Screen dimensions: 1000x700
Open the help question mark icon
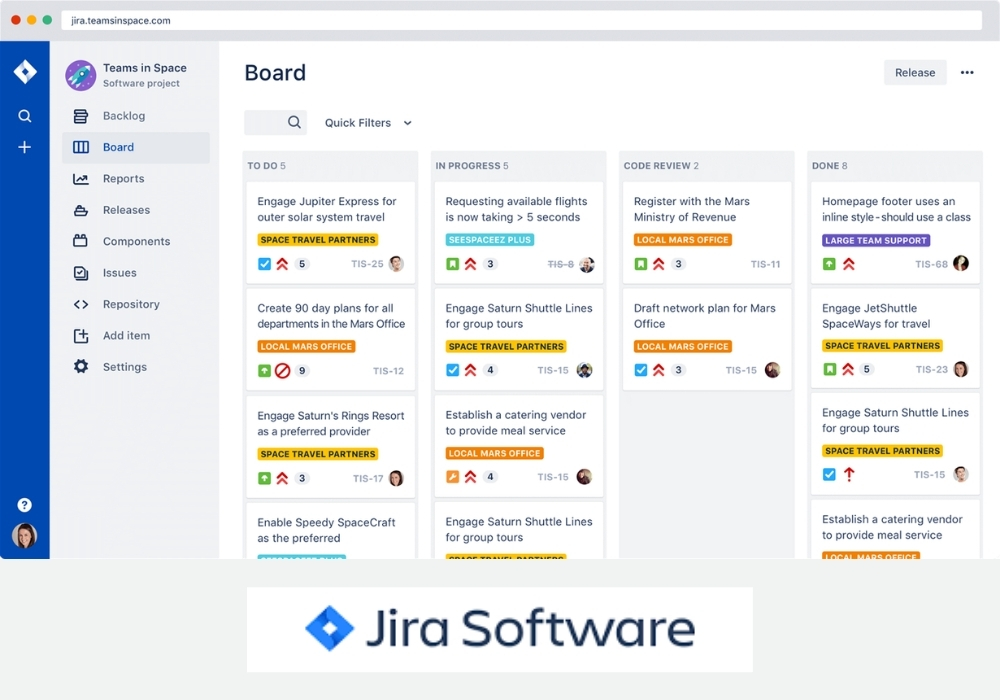[x=24, y=505]
